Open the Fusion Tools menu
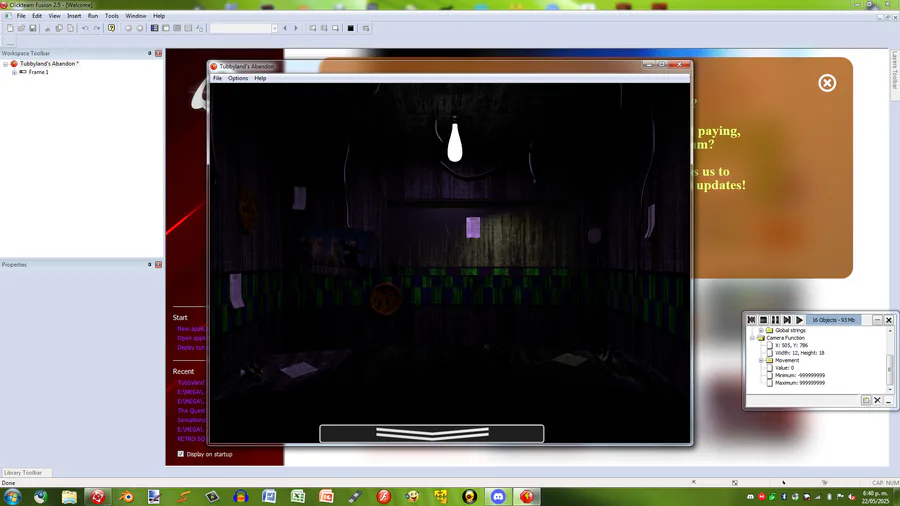 (x=112, y=16)
